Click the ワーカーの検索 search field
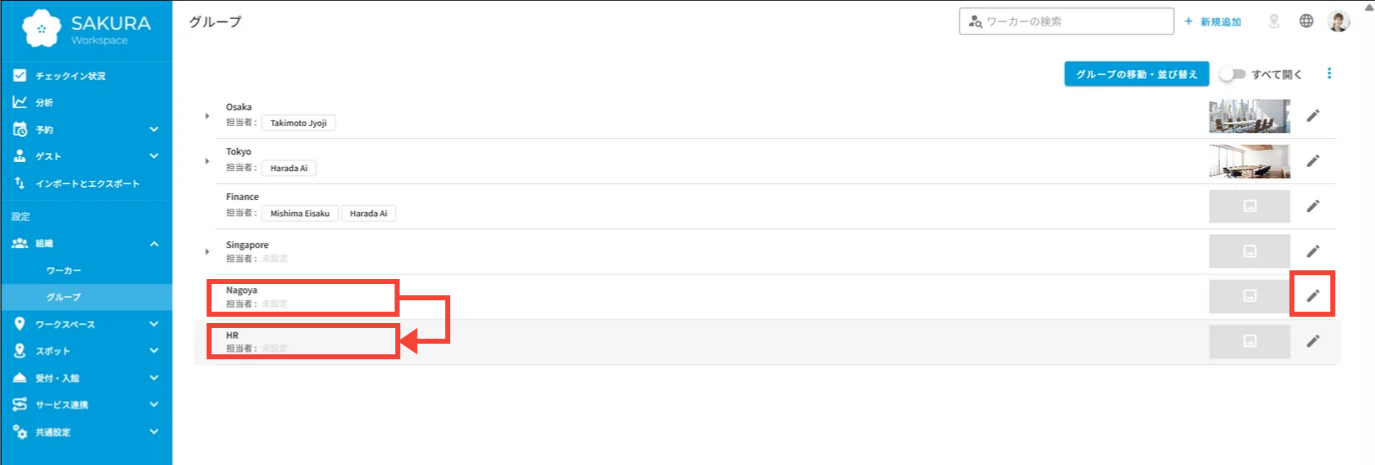Screen dimensions: 1375x465 click(x=1067, y=21)
